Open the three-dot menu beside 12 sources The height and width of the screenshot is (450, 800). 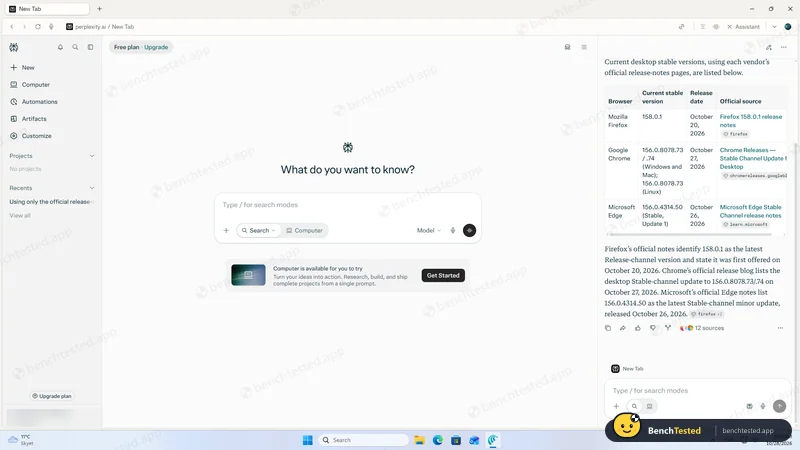(x=780, y=328)
